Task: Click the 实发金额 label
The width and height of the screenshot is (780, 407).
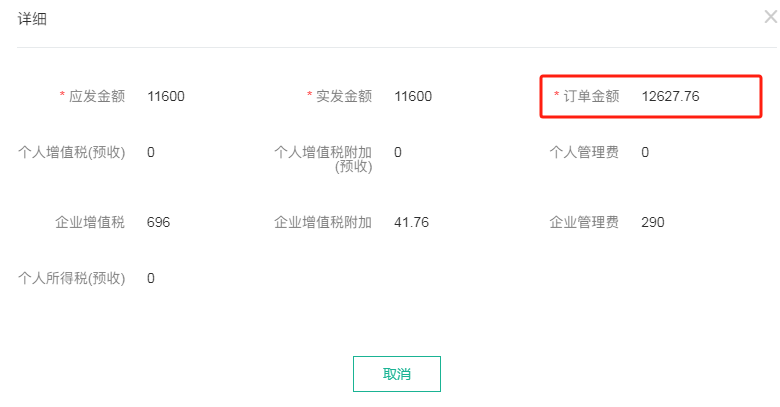Action: coord(343,97)
